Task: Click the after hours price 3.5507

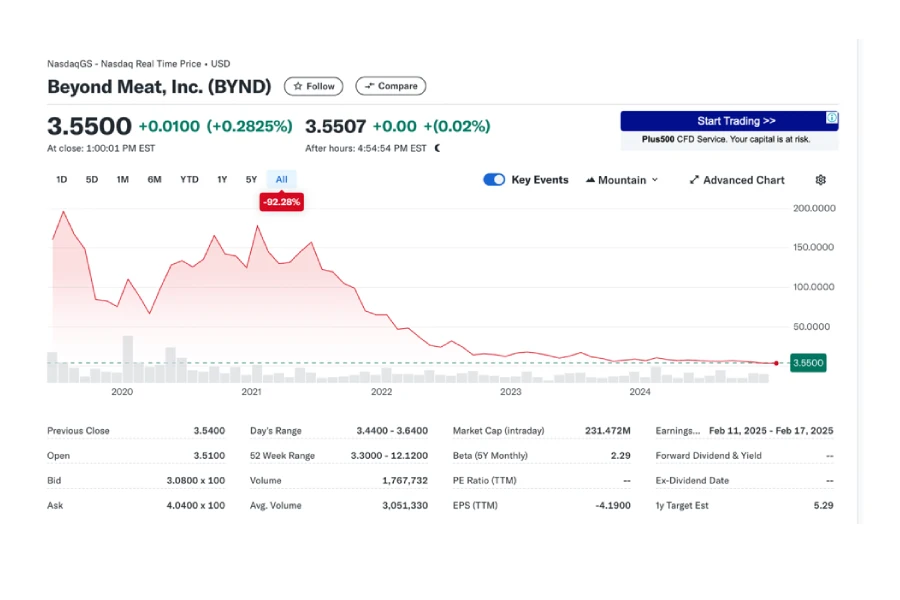Action: [335, 126]
